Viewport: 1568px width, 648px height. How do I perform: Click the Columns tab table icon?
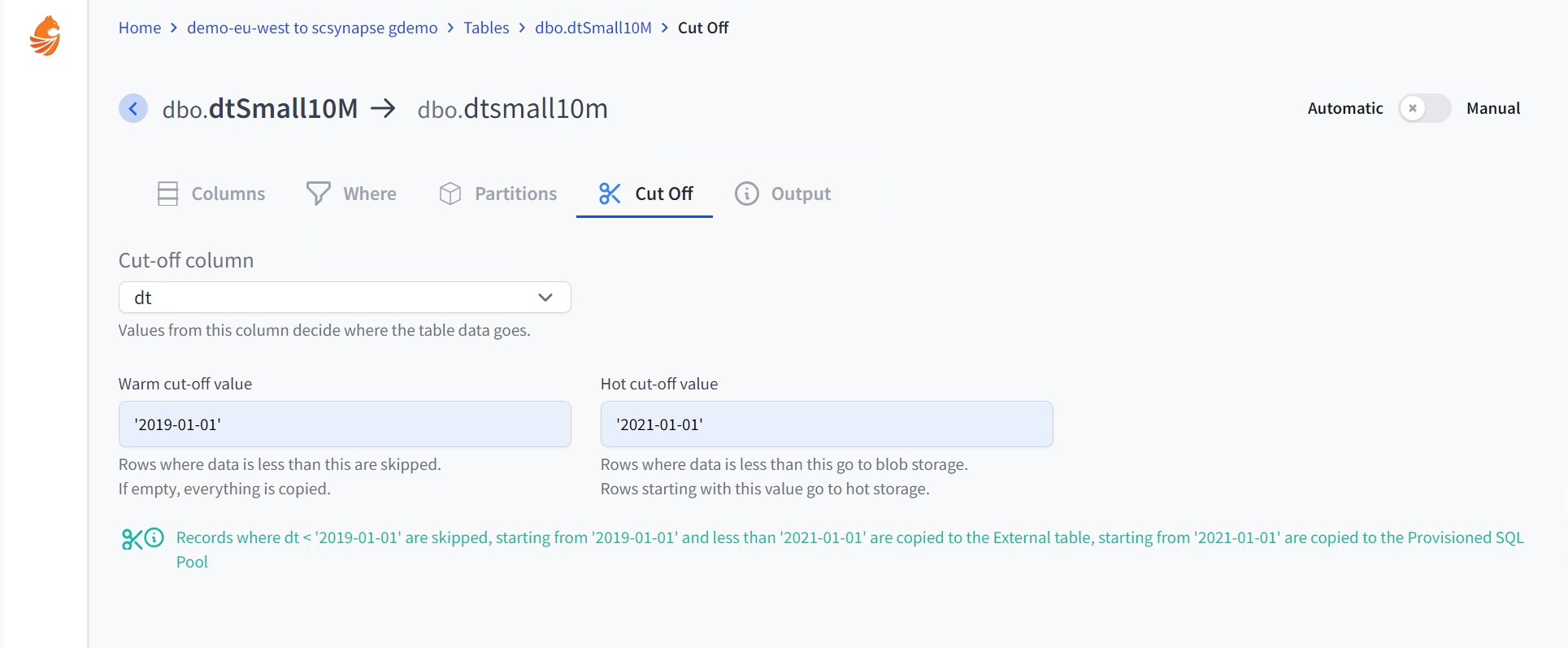pos(167,194)
